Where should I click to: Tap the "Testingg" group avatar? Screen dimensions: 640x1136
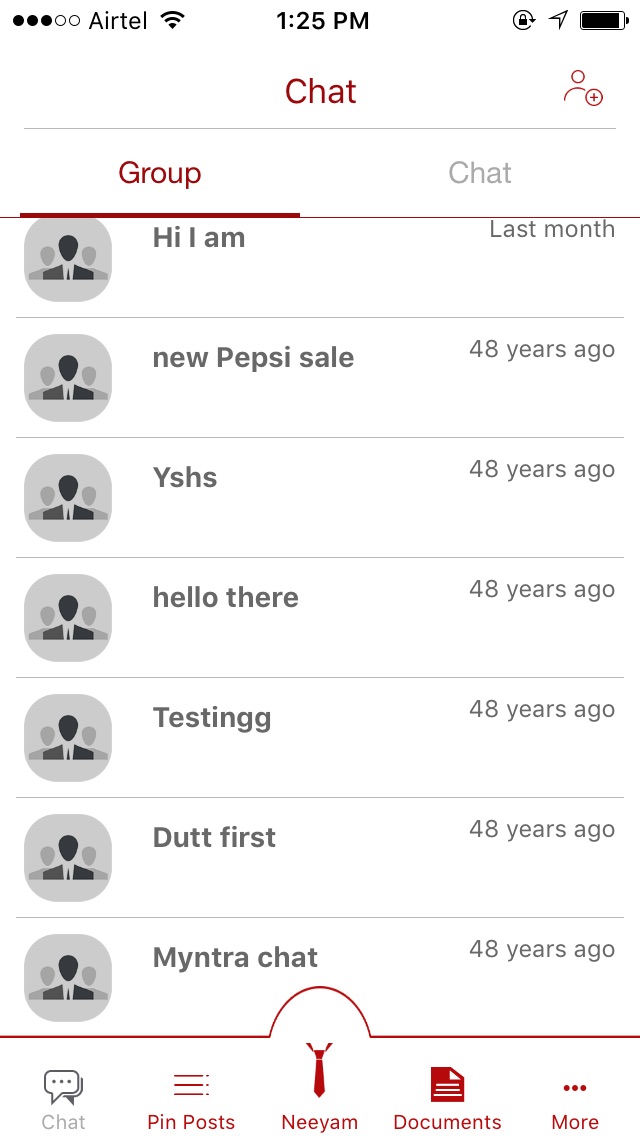point(68,738)
